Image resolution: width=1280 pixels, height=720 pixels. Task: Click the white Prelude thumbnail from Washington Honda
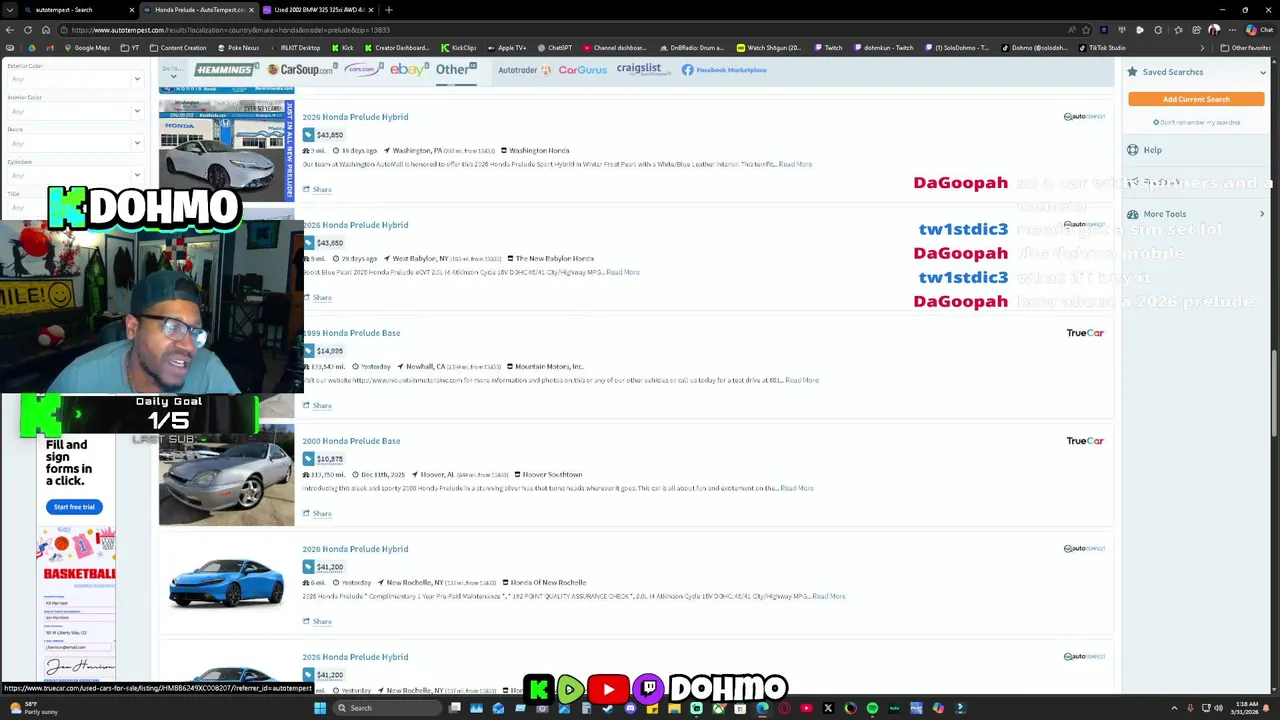[226, 150]
